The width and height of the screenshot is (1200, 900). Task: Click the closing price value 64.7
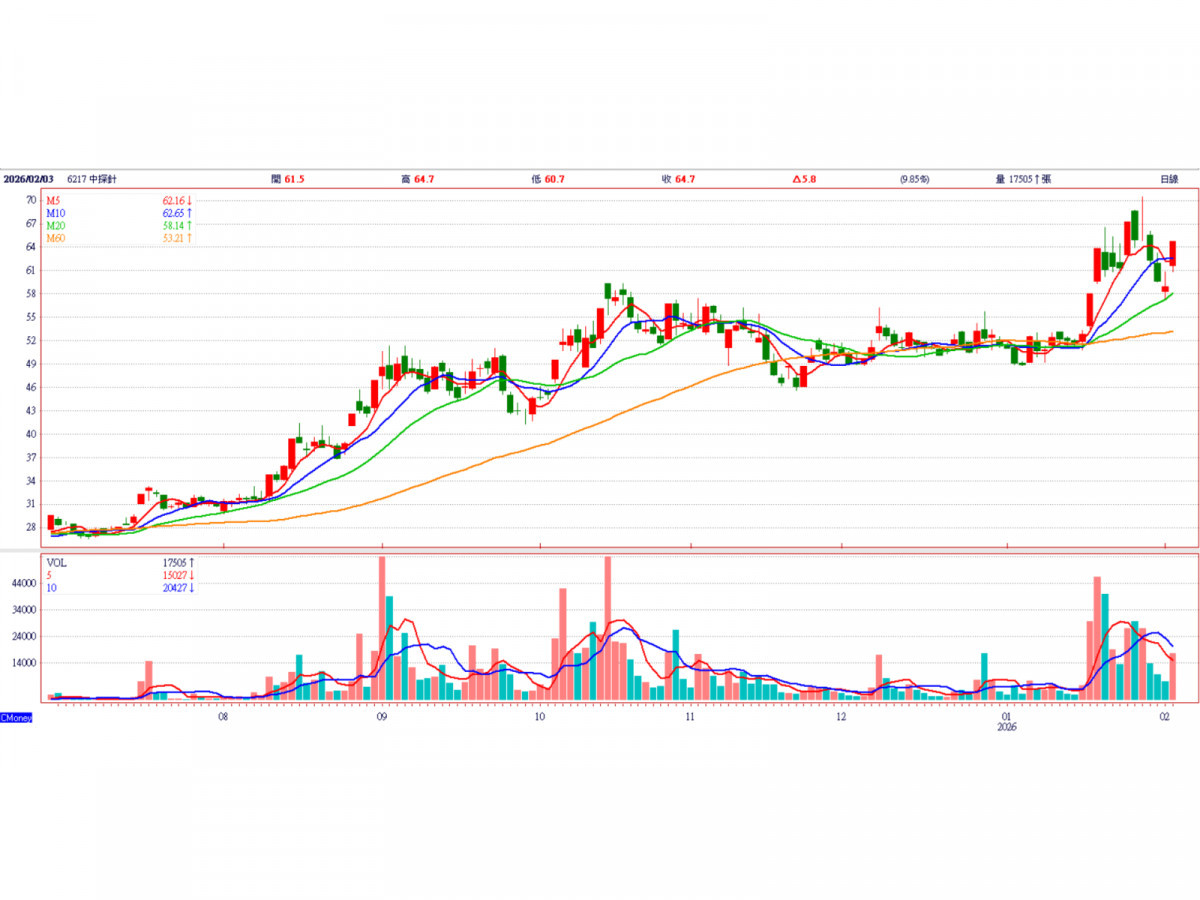point(684,178)
